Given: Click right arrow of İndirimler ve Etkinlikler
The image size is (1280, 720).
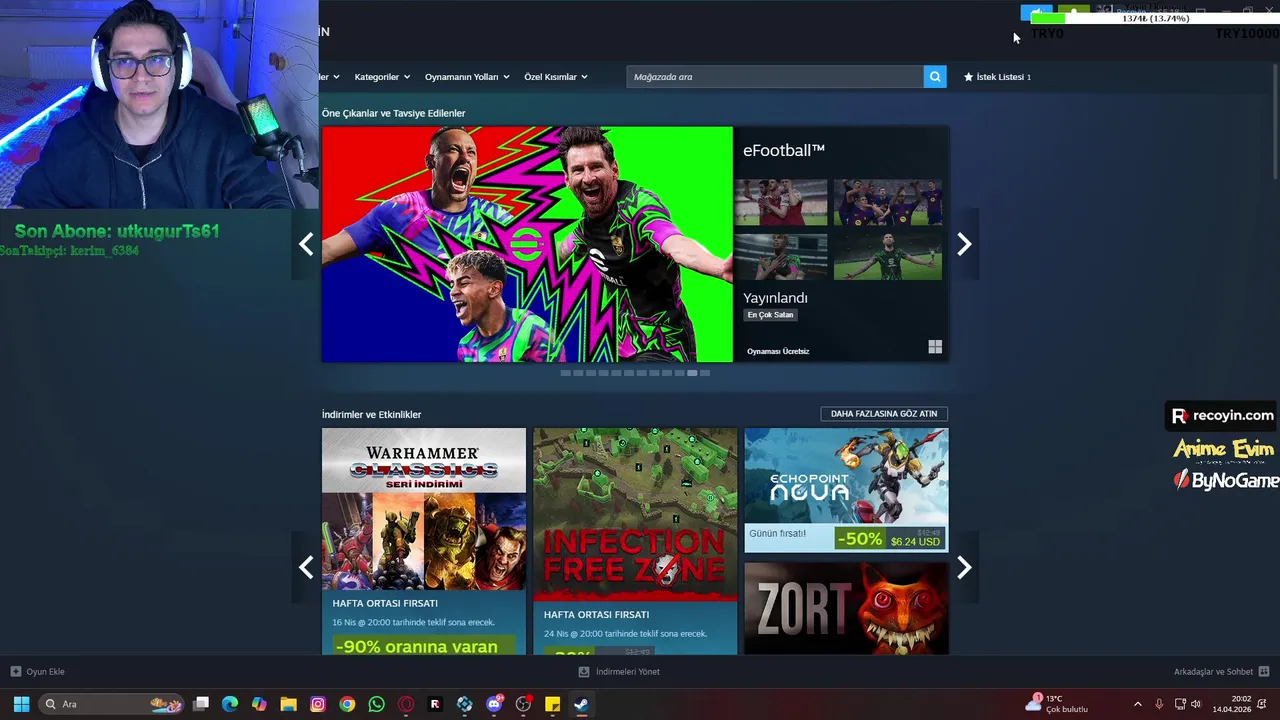Looking at the screenshot, I should [964, 568].
